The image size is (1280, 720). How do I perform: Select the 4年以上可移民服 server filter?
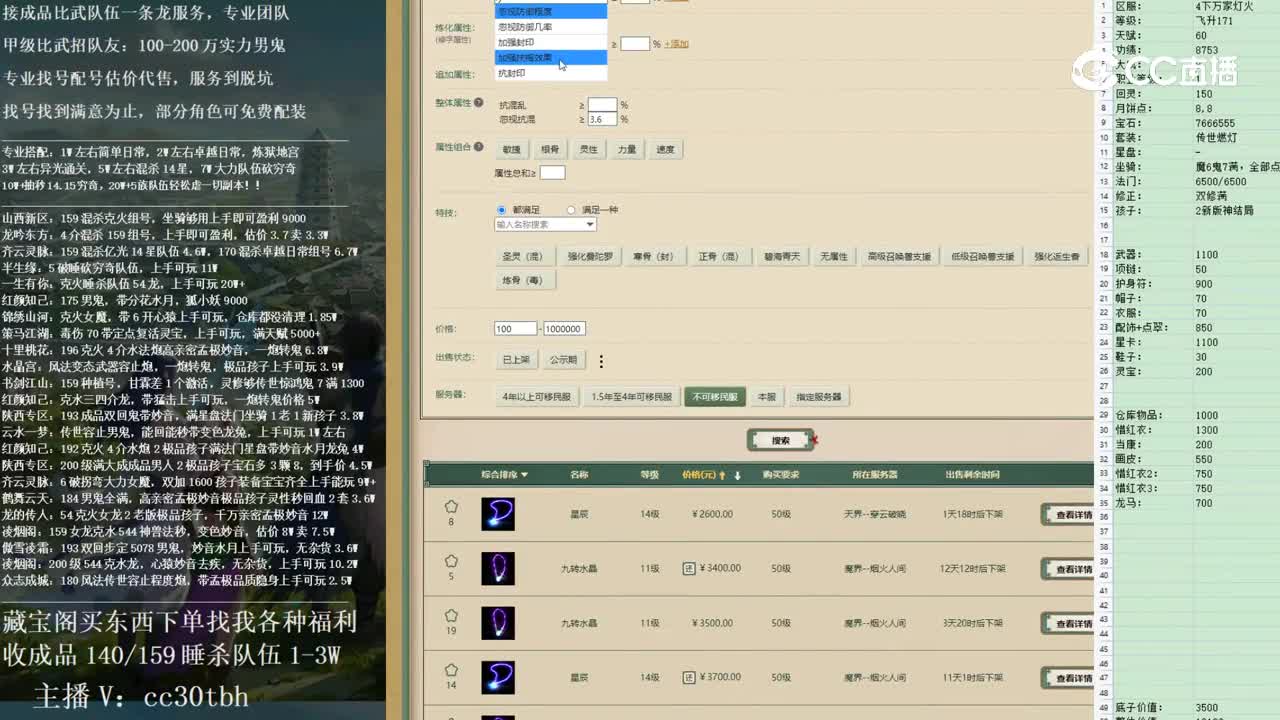tap(537, 397)
